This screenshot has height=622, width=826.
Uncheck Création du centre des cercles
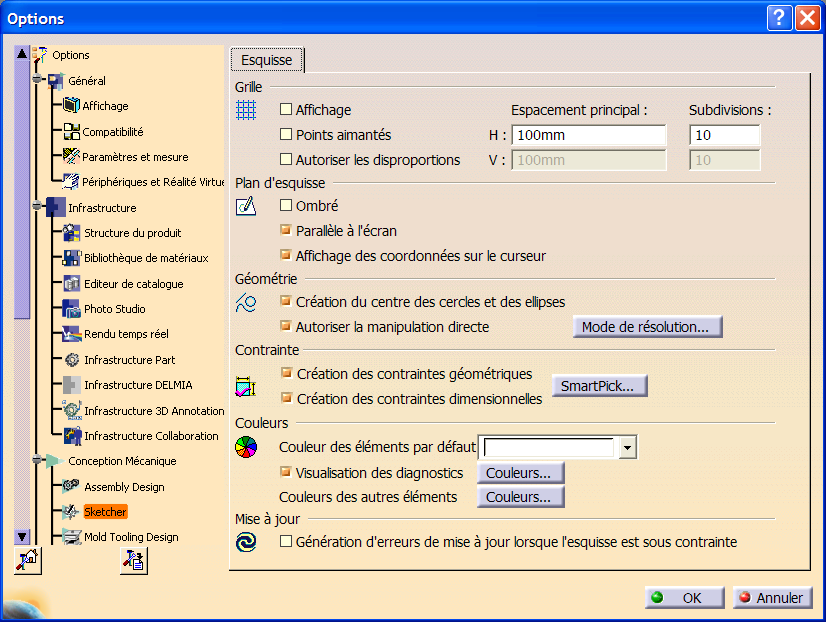point(286,301)
